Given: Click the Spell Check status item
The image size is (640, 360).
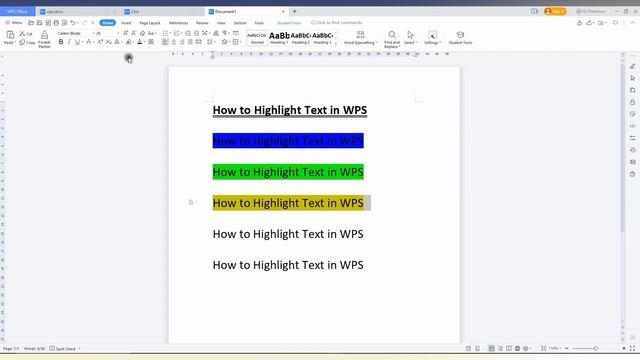Looking at the screenshot, I should (64, 349).
